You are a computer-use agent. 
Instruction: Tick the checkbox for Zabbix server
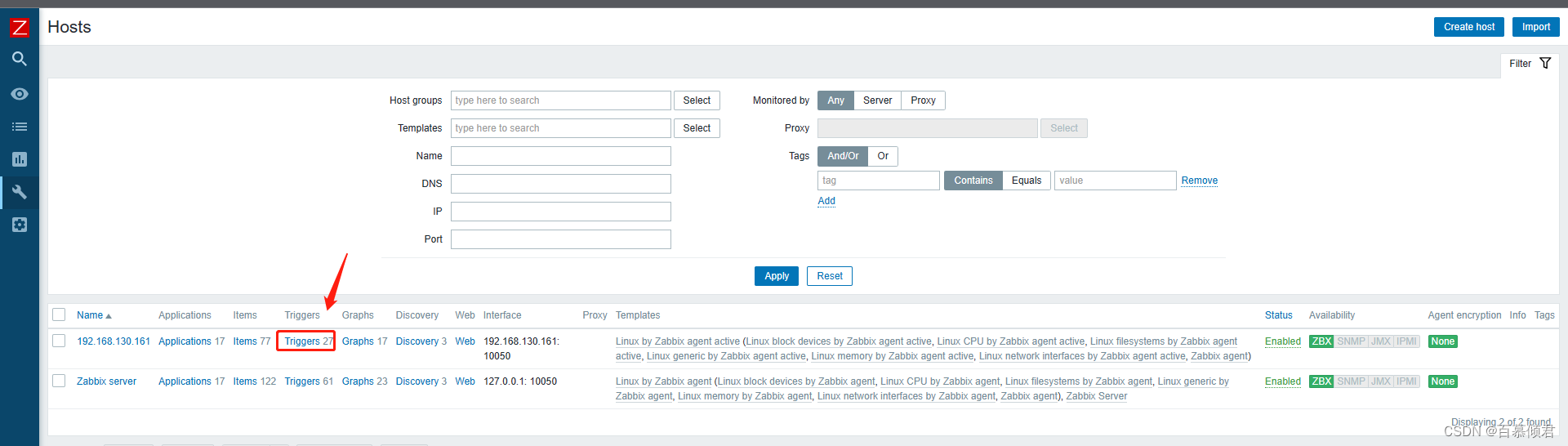coord(59,381)
